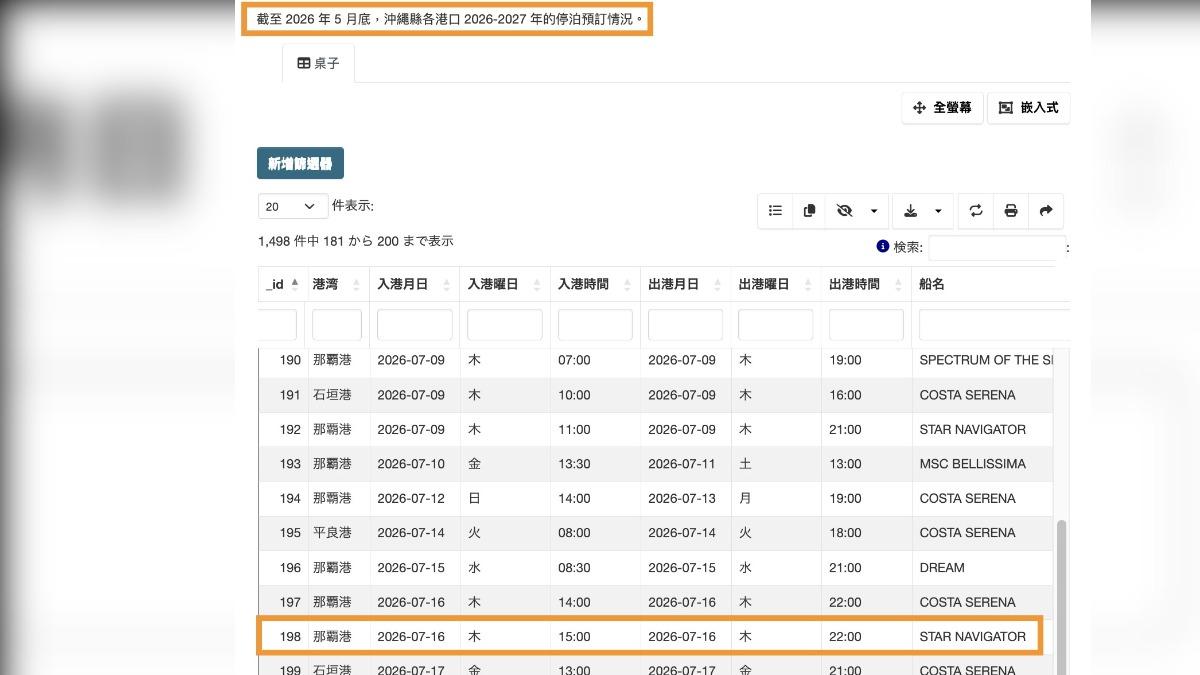Image resolution: width=1200 pixels, height=675 pixels.
Task: Sort by the 港湾 column header
Action: [337, 285]
